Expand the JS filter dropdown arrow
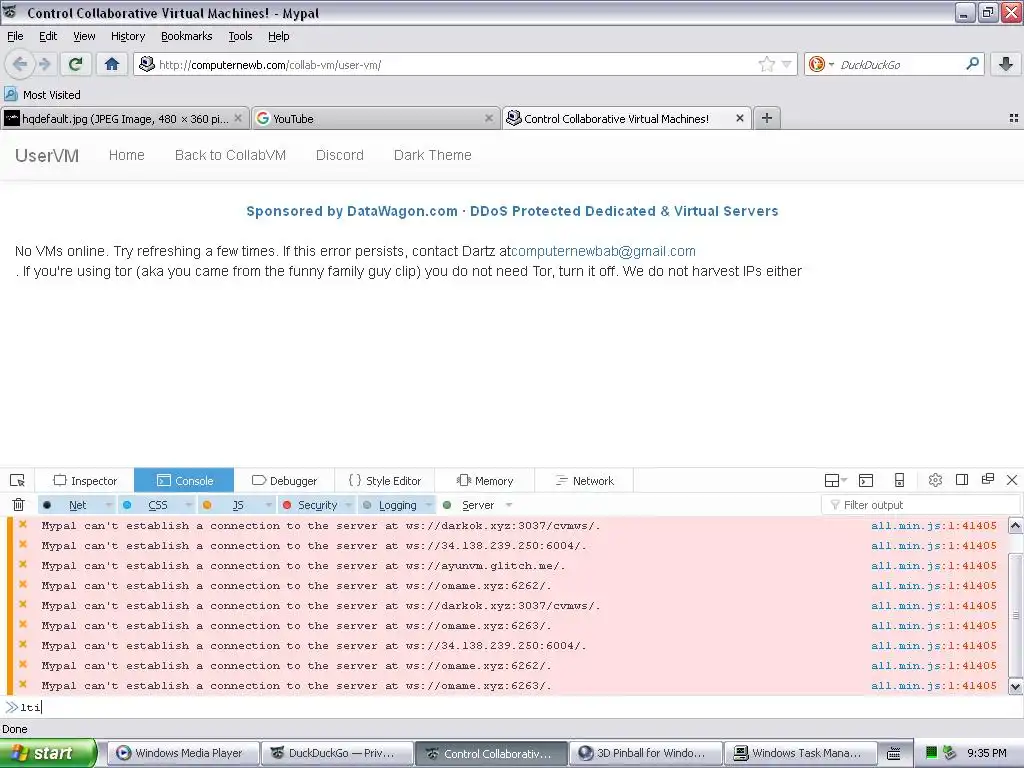 tap(268, 505)
